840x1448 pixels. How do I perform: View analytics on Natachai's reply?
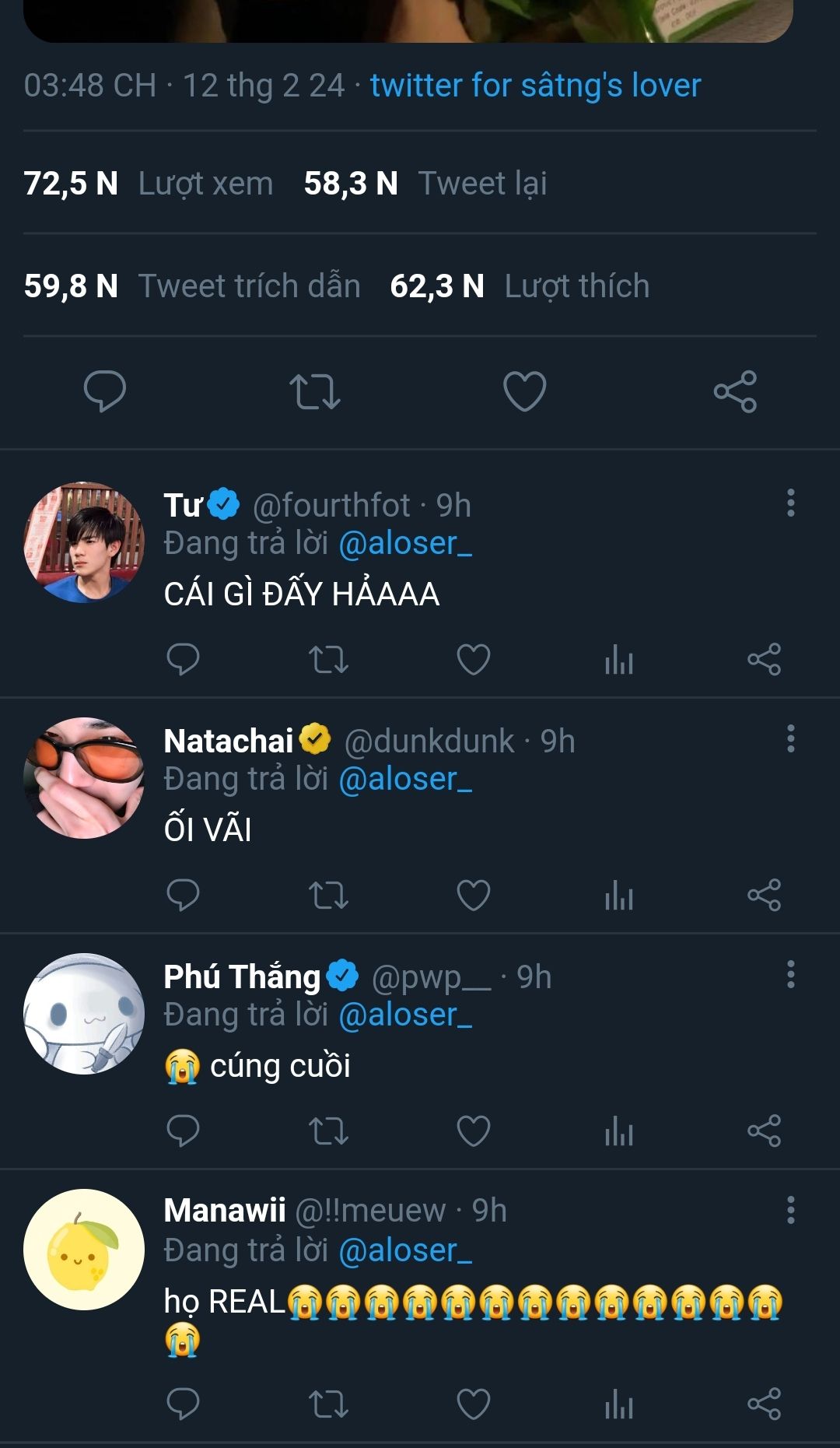click(x=619, y=896)
